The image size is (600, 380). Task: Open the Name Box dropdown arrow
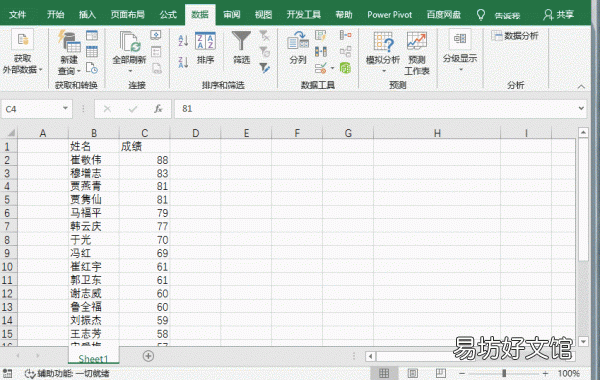pos(65,109)
